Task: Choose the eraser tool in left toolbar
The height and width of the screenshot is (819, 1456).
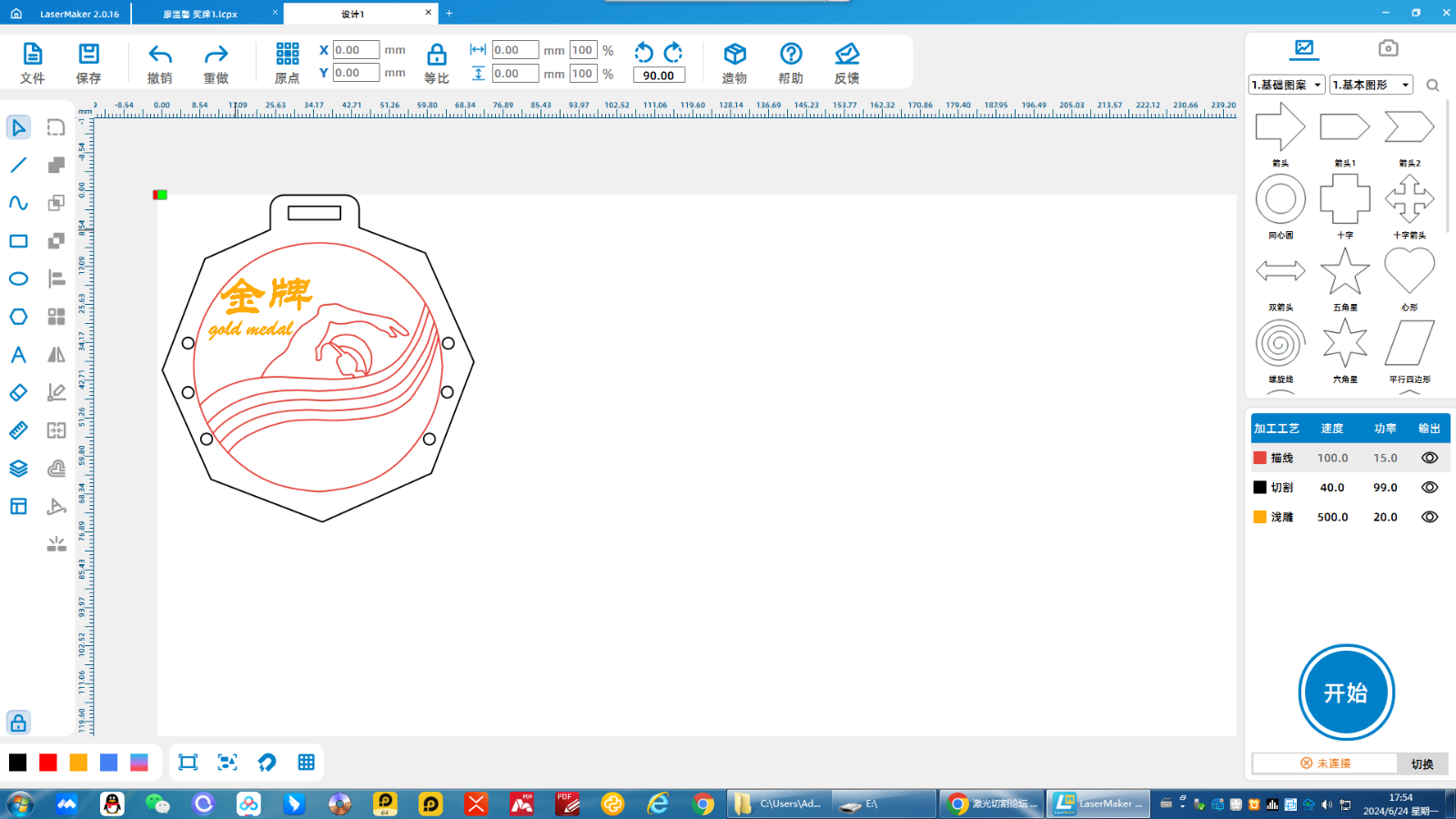Action: click(18, 393)
